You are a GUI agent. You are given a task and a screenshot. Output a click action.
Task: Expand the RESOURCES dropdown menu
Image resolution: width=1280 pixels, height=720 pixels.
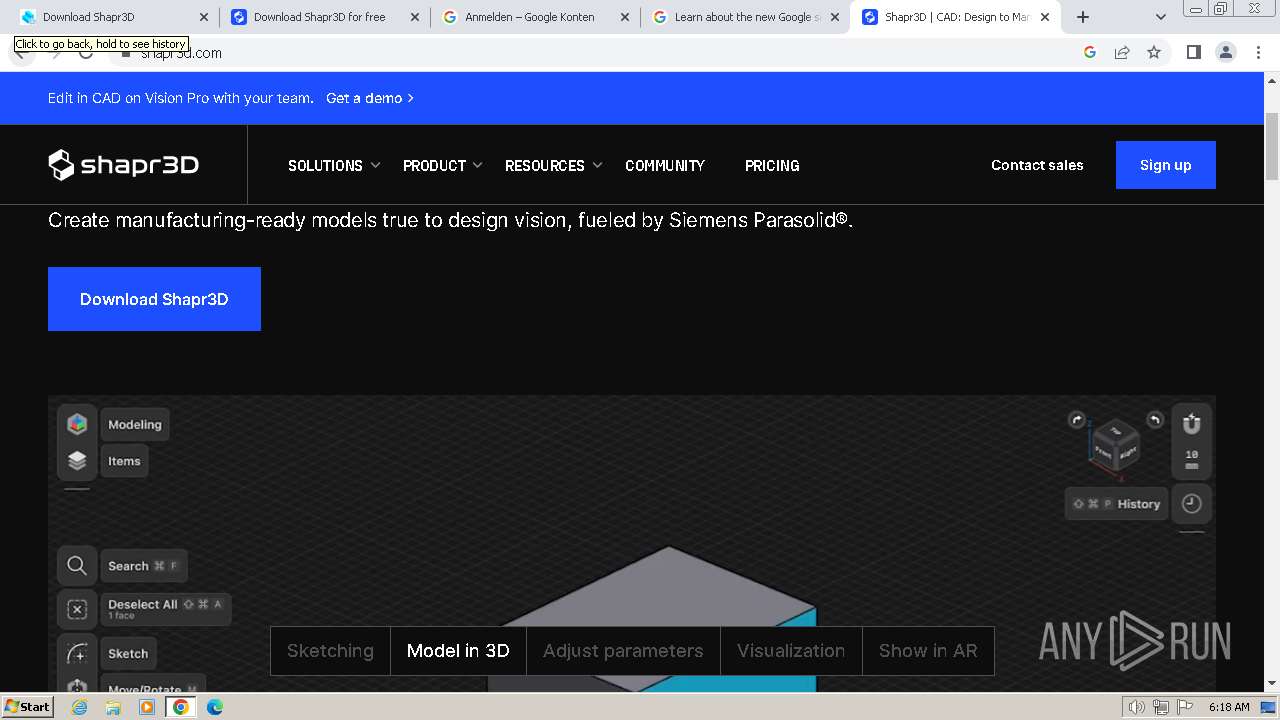(554, 165)
